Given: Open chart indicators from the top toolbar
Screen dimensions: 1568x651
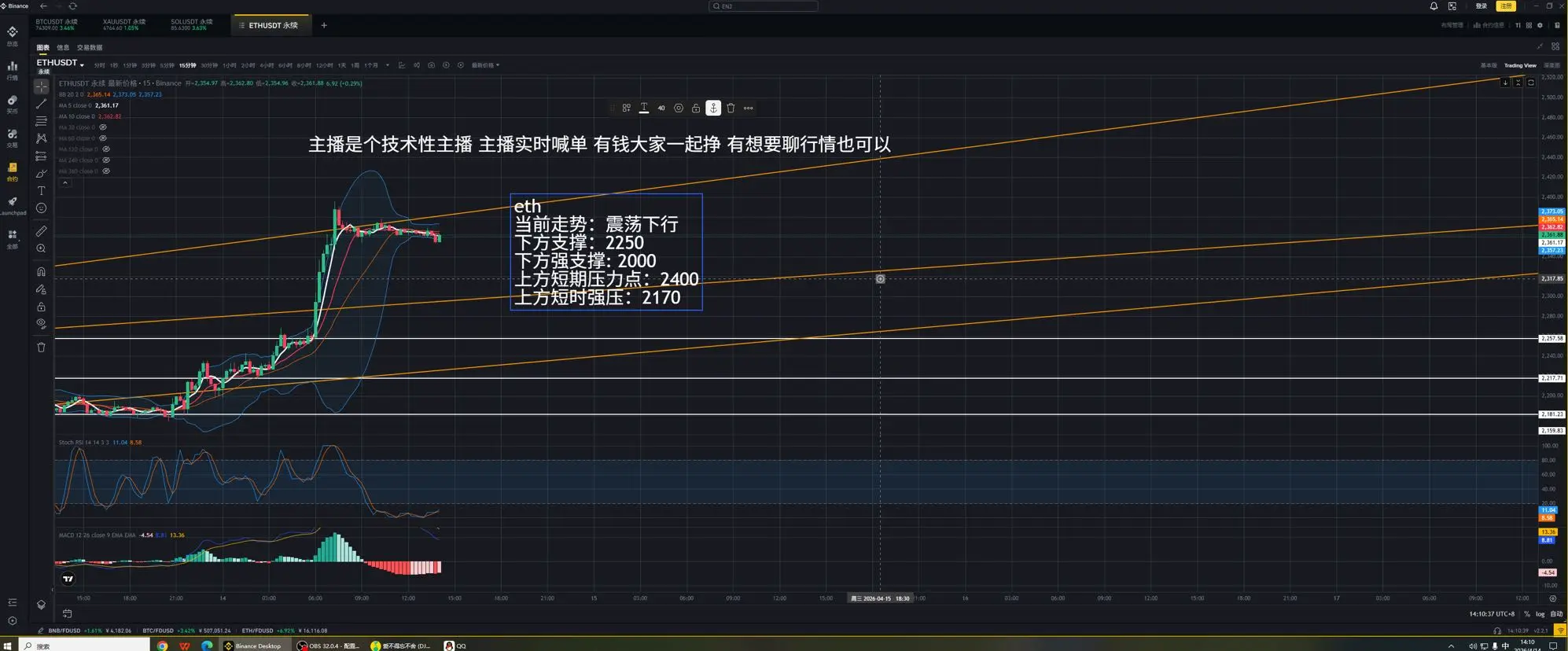Looking at the screenshot, I should (402, 65).
